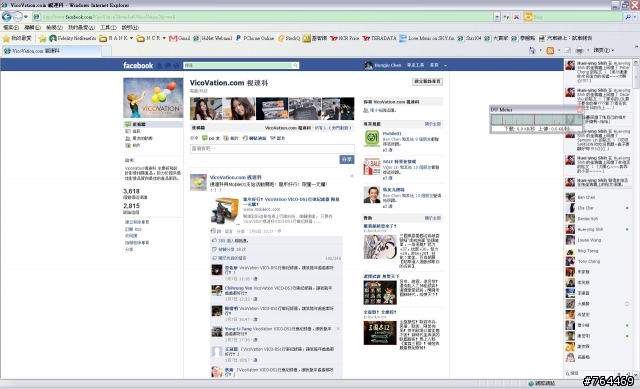This screenshot has height=389, width=640.
Task: Select the VicoVation.com browser tab
Action: point(51,51)
